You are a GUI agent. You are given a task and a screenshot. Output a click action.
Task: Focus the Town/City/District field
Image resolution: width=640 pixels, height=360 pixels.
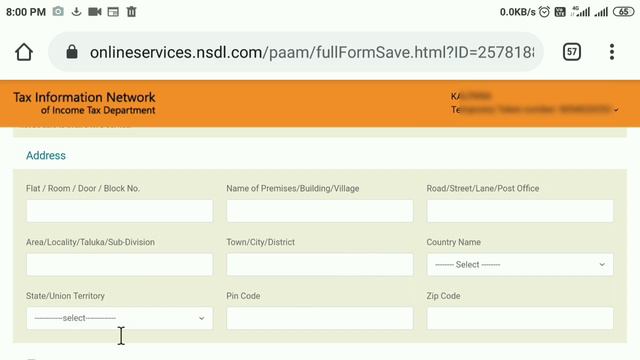tap(320, 264)
